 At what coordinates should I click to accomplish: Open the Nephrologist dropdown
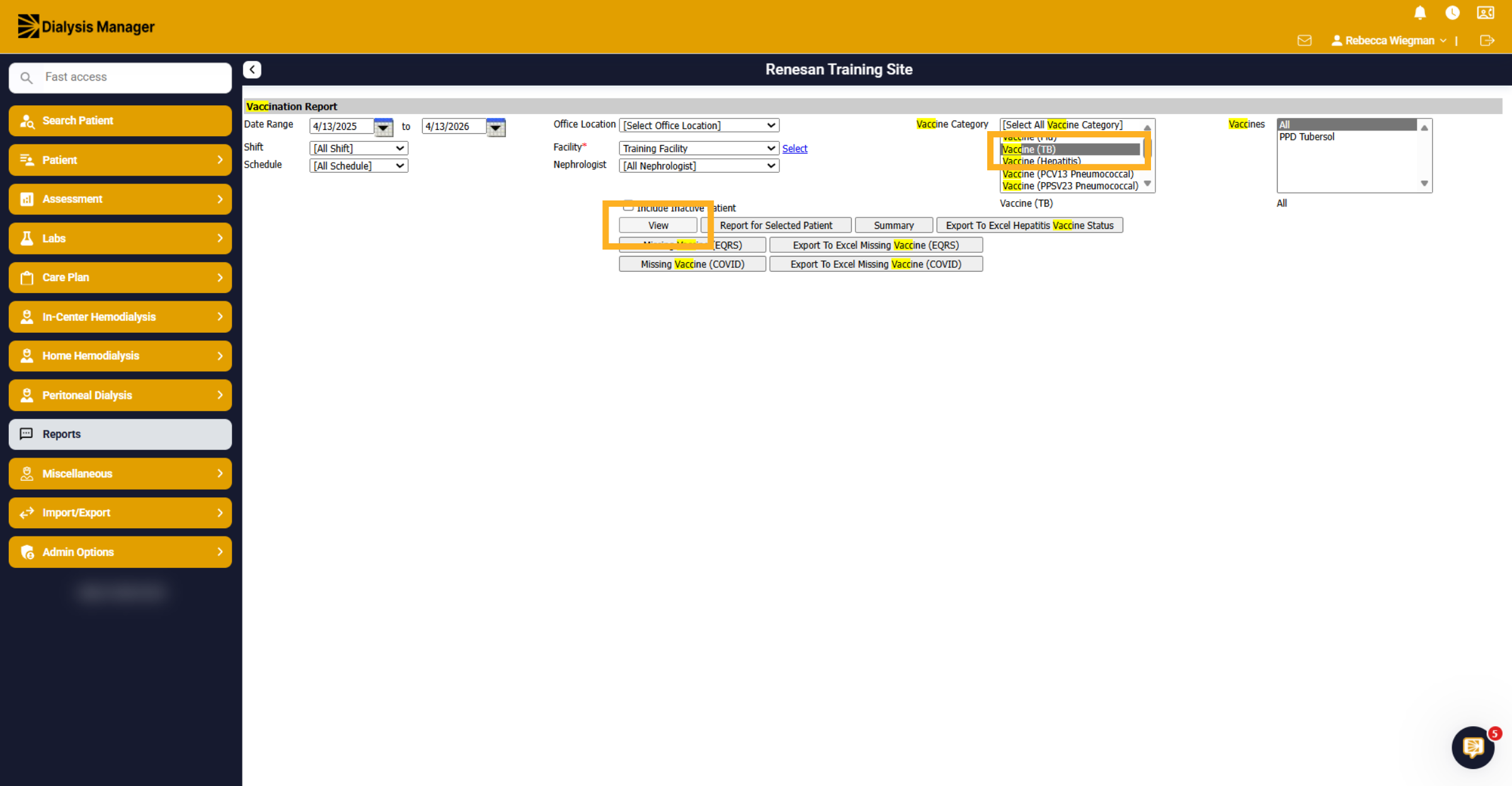tap(699, 166)
